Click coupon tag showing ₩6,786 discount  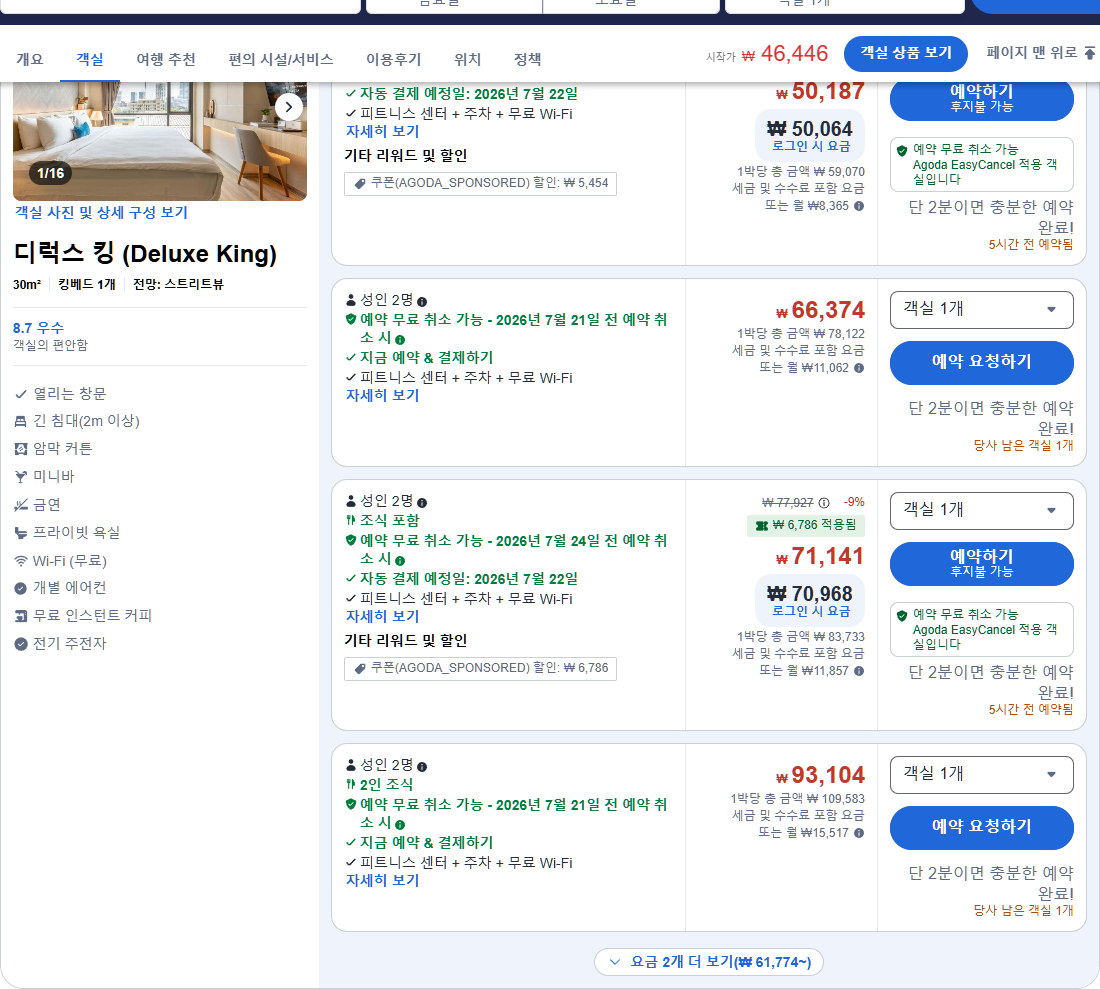coord(481,668)
